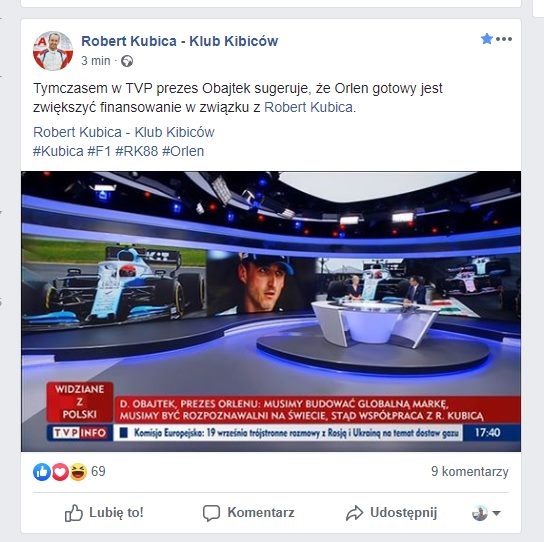Open the small profile avatar switcher

[x=480, y=513]
